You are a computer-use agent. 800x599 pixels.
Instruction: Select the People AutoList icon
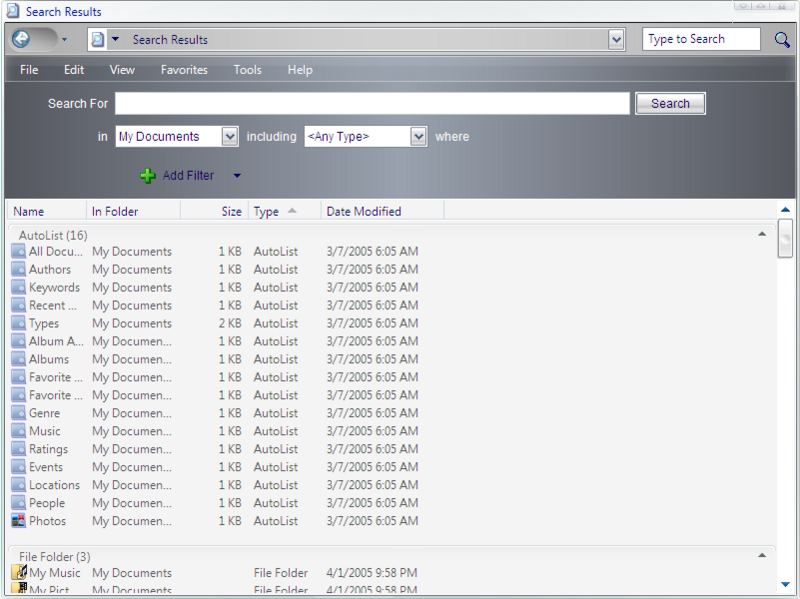(18, 503)
